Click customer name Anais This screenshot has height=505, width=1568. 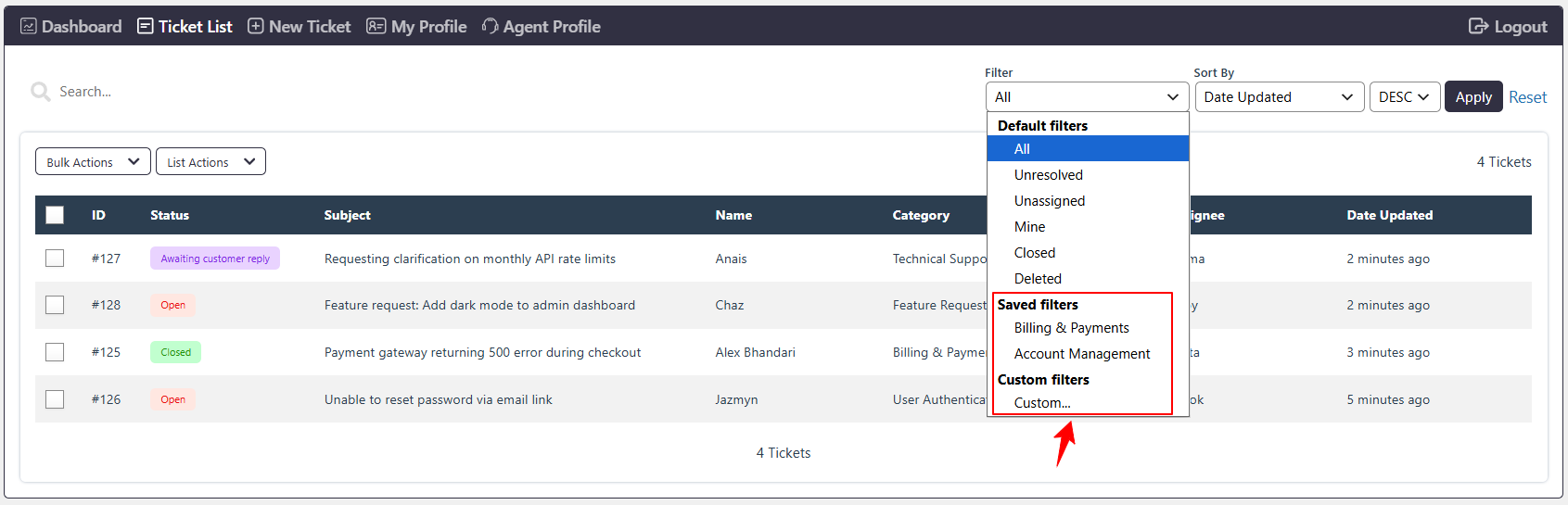point(731,259)
